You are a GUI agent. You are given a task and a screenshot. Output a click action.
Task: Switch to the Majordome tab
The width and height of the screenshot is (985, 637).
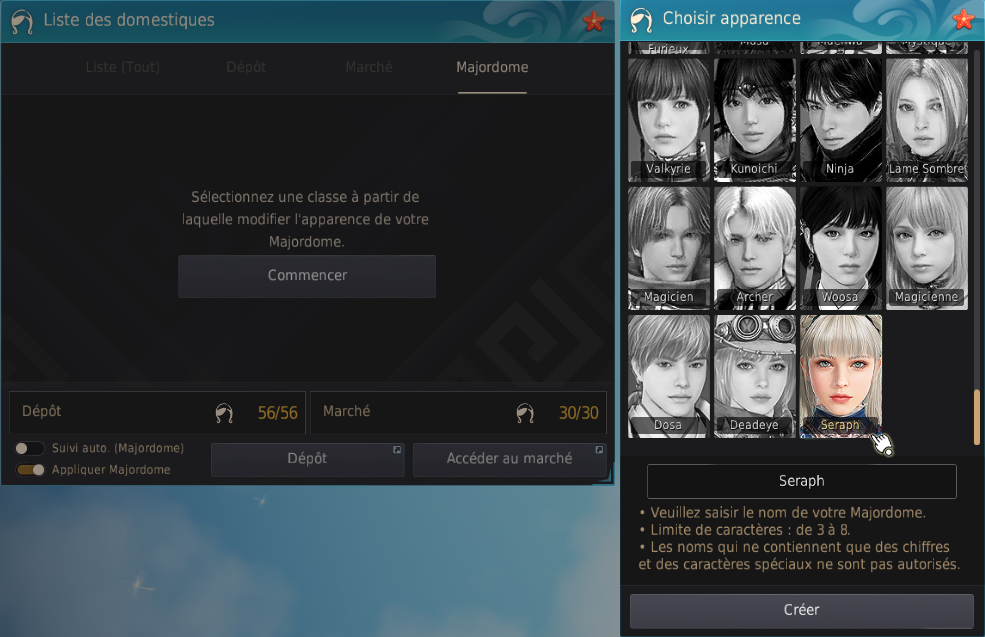click(x=492, y=67)
